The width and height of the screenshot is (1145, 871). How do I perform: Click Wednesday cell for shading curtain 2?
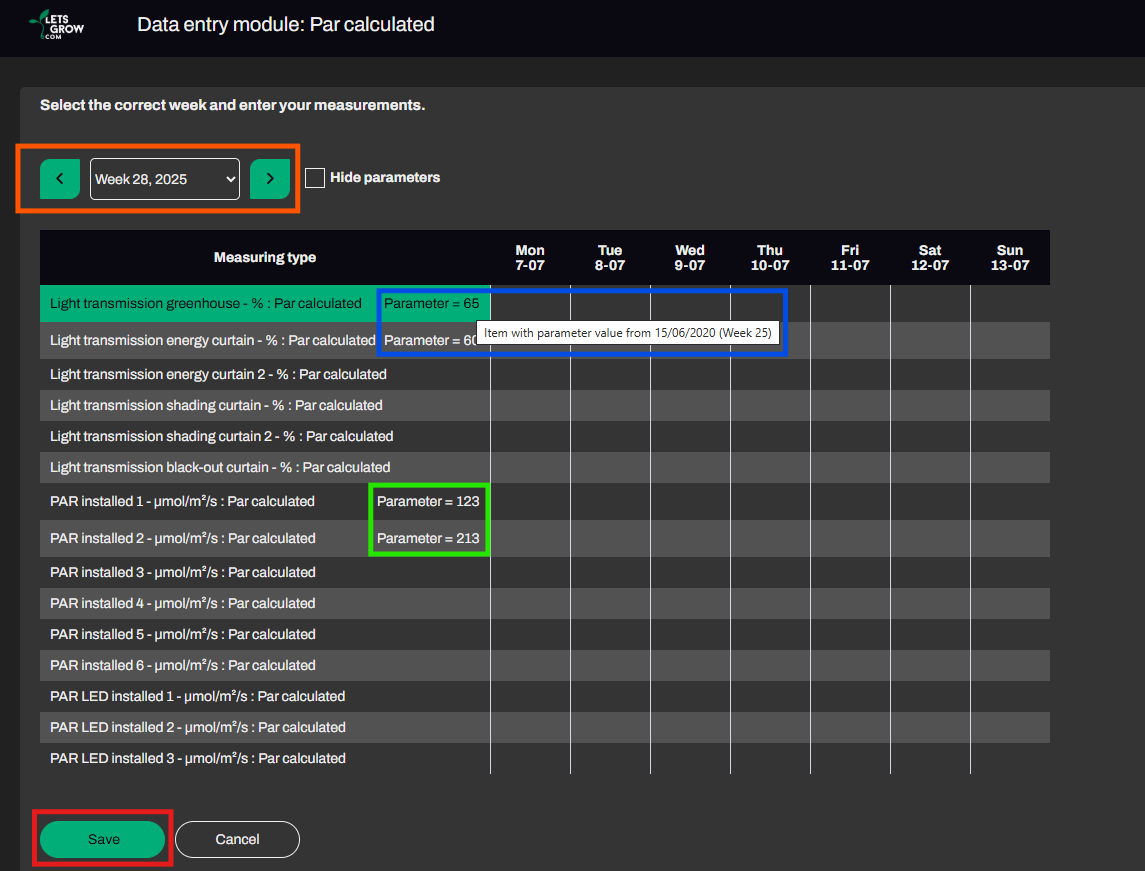pos(690,436)
